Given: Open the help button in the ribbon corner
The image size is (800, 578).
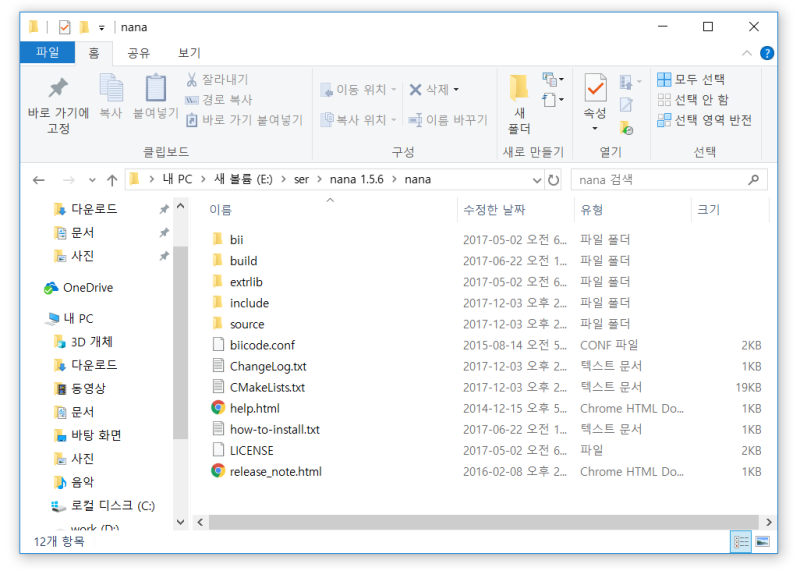Looking at the screenshot, I should click(x=766, y=53).
